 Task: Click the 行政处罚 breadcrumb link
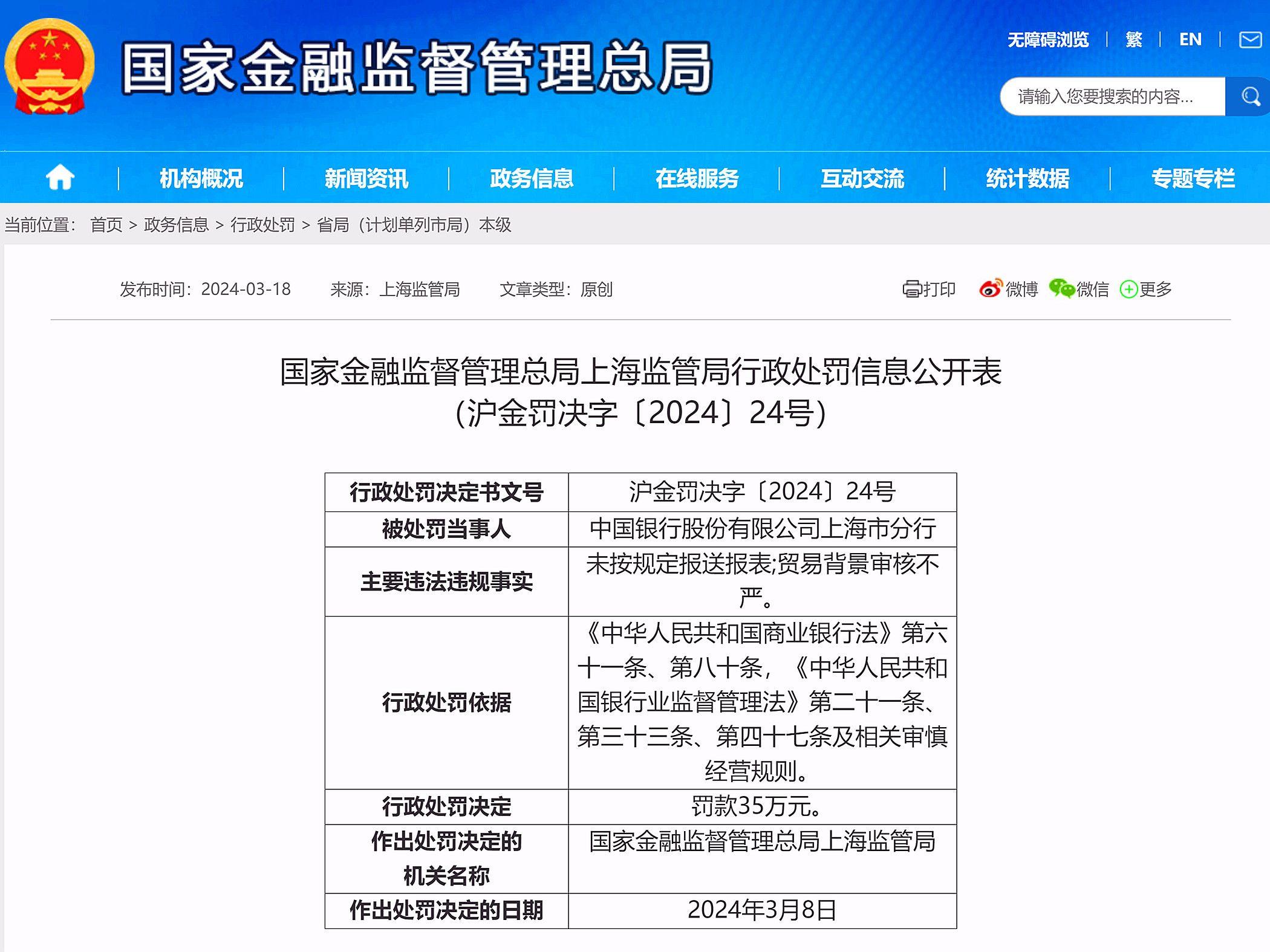[x=262, y=225]
